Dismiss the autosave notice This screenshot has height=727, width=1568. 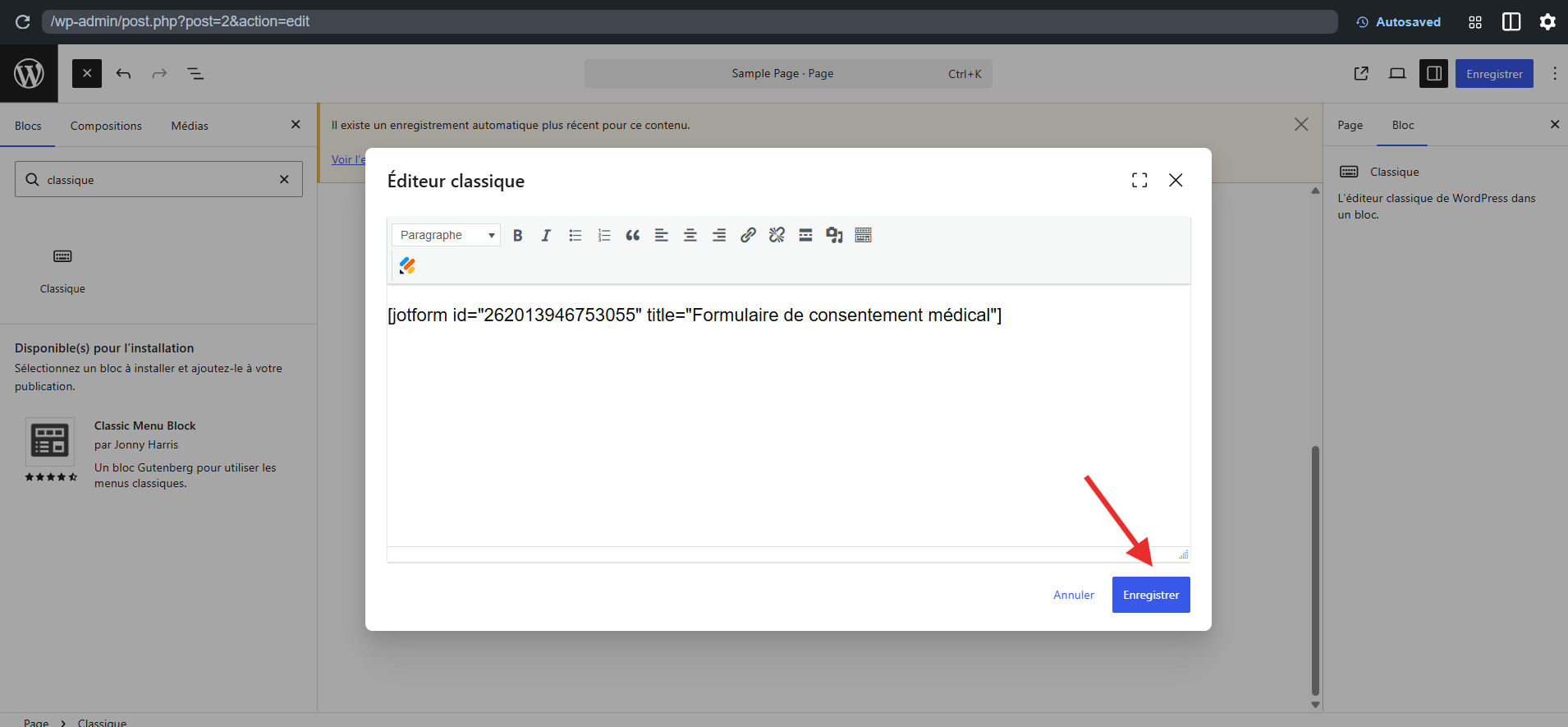[1301, 124]
